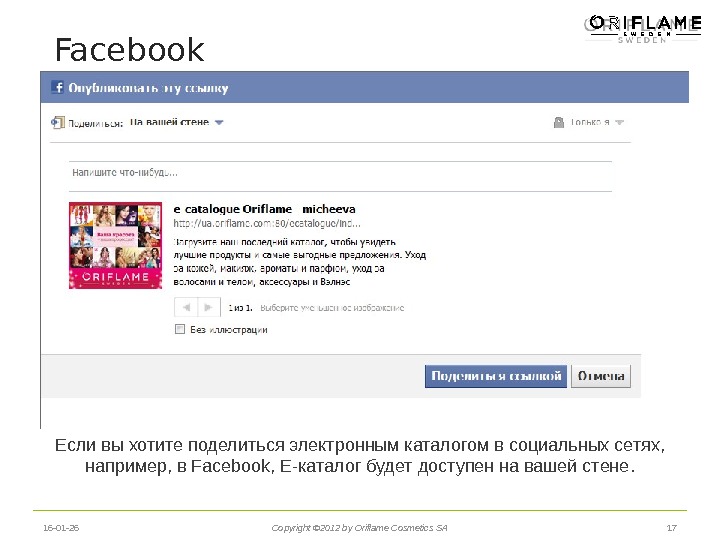
Task: Click the 'Напишите что-нибудь' text field
Action: pyautogui.click(x=340, y=176)
